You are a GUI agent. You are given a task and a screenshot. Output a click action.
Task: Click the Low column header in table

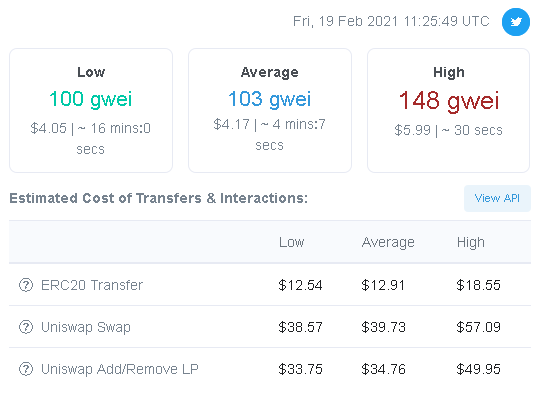(x=292, y=242)
